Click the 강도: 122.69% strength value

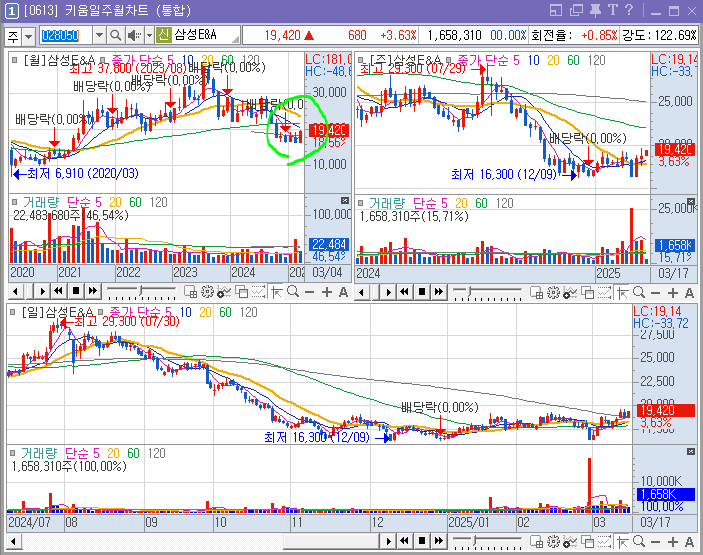click(x=659, y=35)
